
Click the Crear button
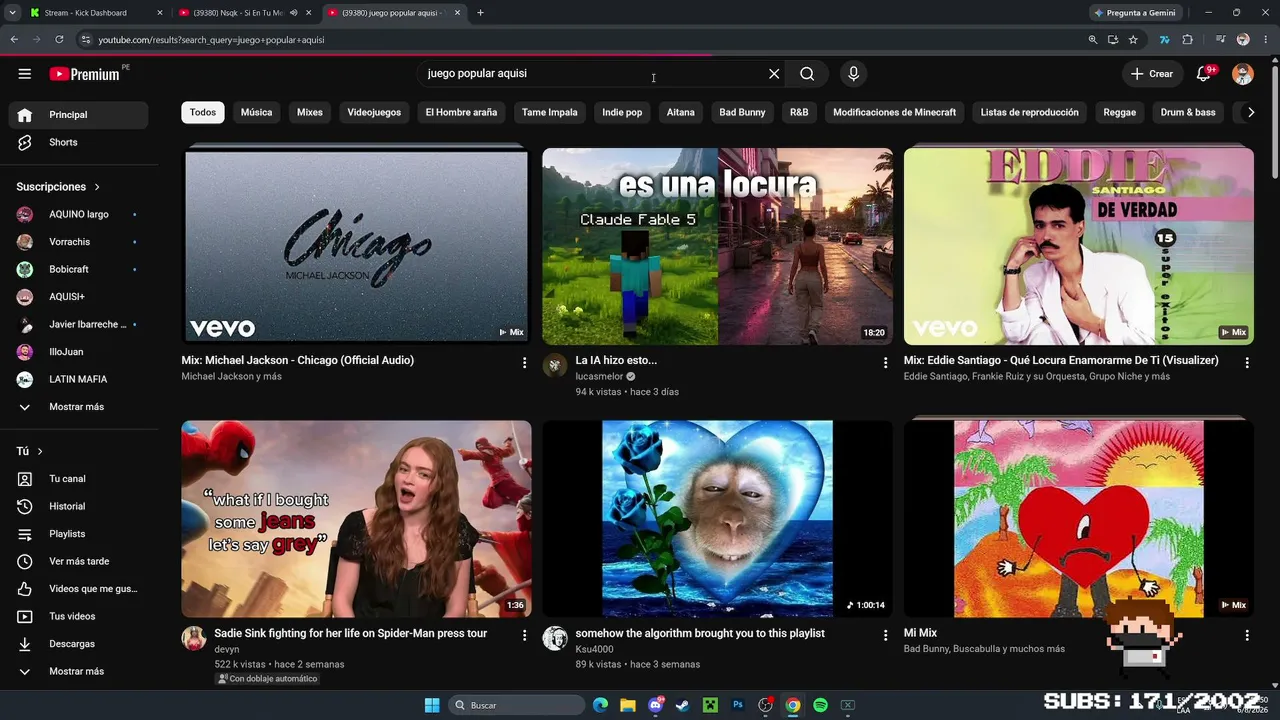pyautogui.click(x=1151, y=74)
